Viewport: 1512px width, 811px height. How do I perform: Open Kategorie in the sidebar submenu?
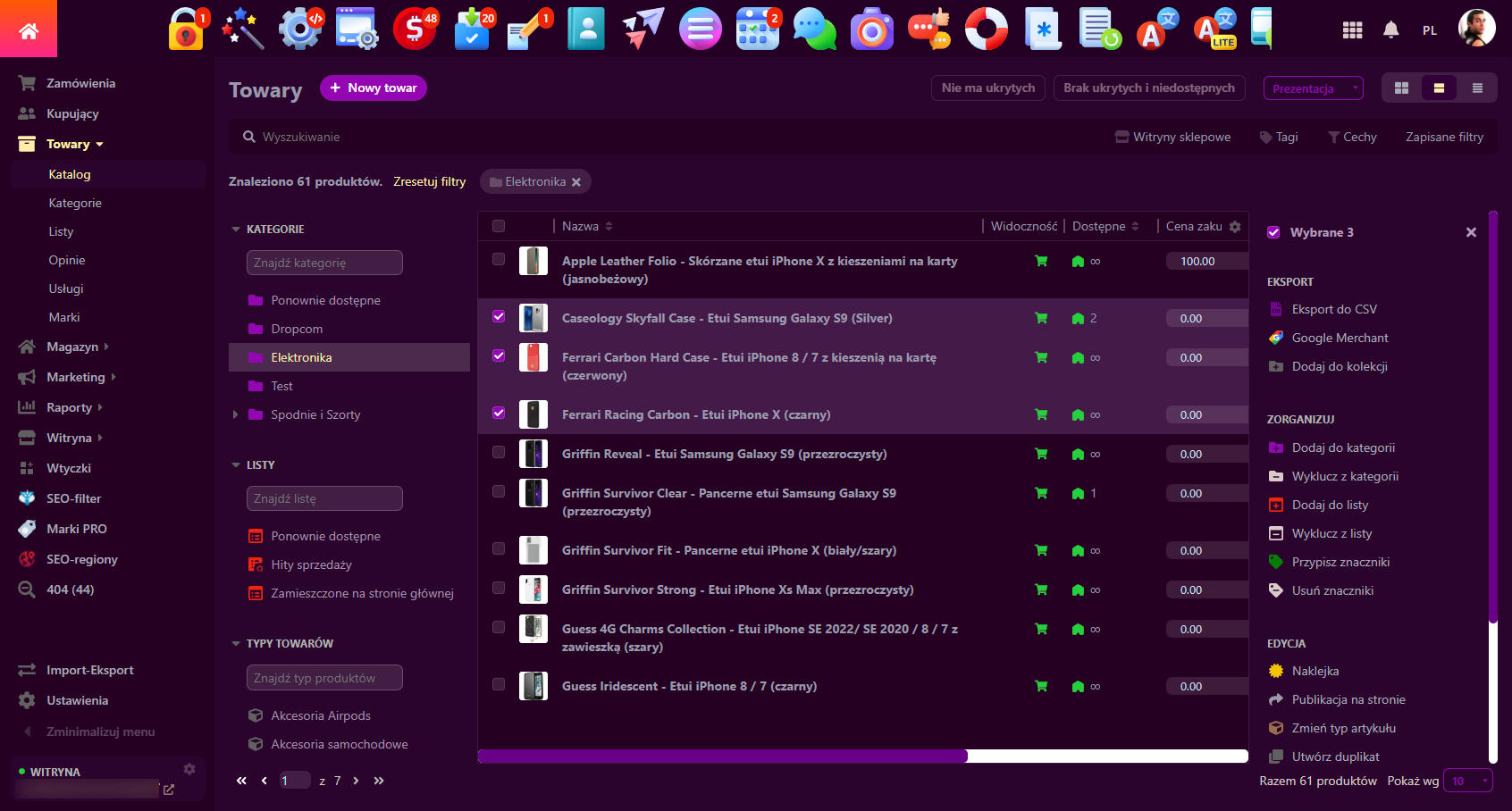point(75,203)
